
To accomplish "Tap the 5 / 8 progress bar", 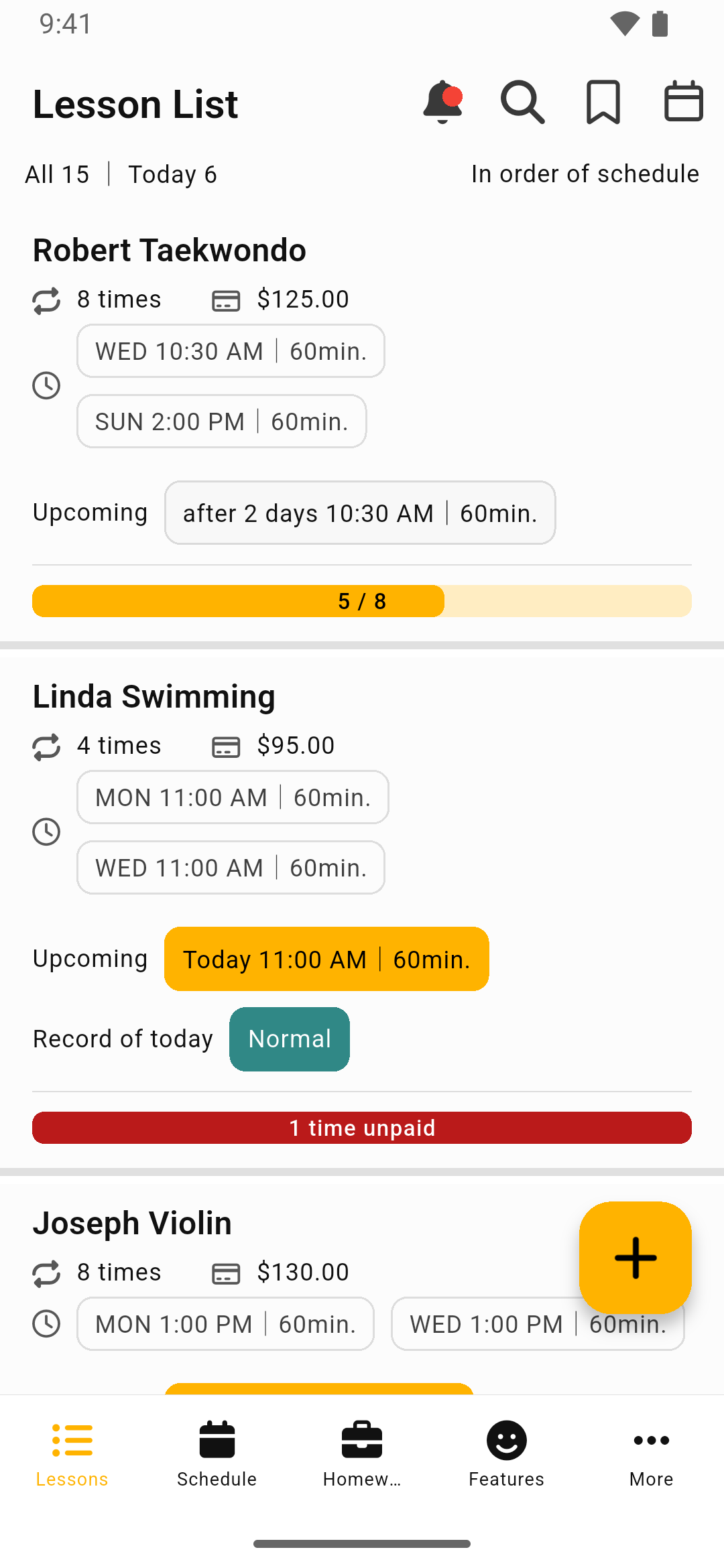I will [362, 601].
